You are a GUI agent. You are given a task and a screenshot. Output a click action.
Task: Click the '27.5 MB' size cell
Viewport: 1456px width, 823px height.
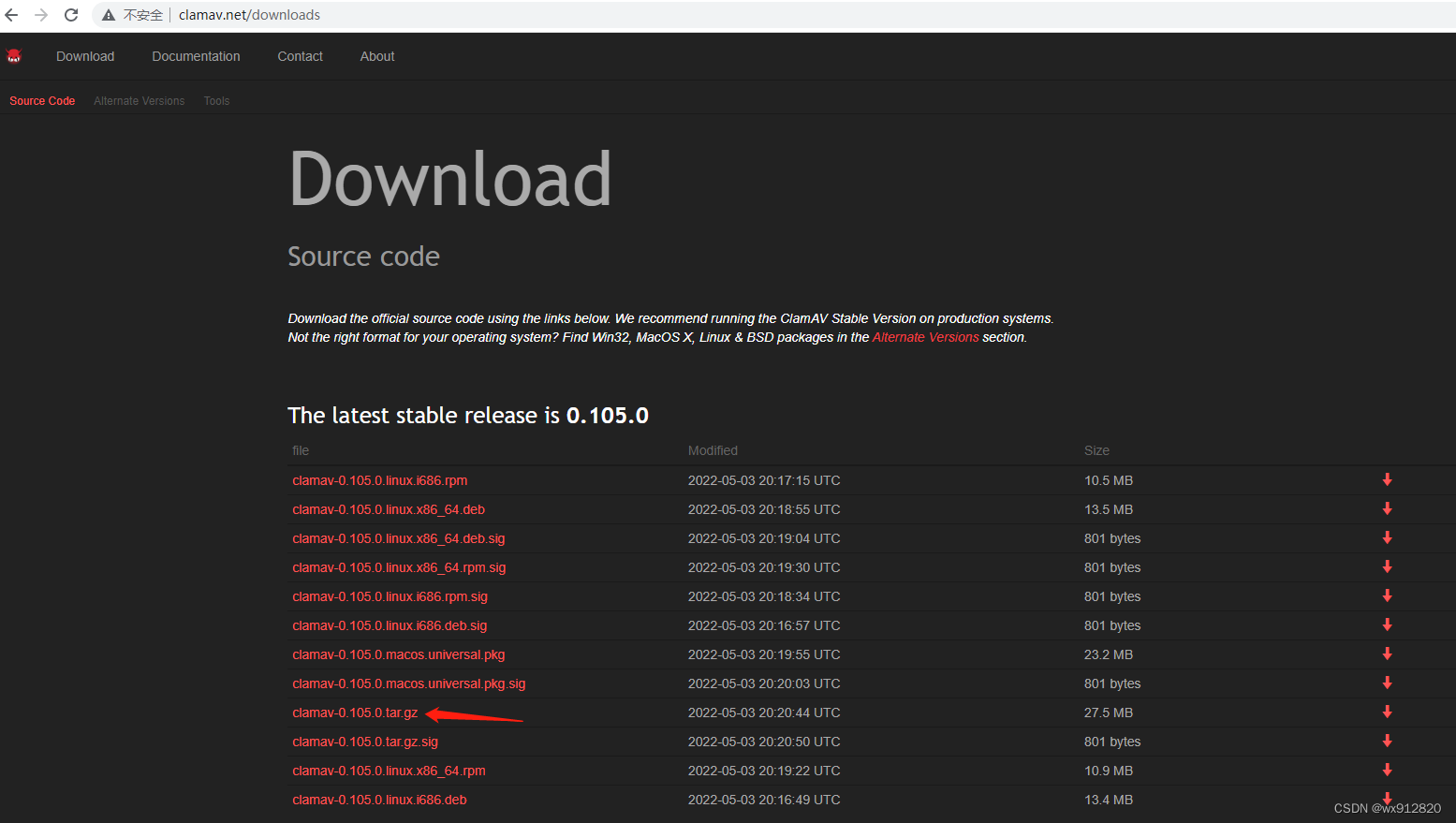tap(1109, 713)
